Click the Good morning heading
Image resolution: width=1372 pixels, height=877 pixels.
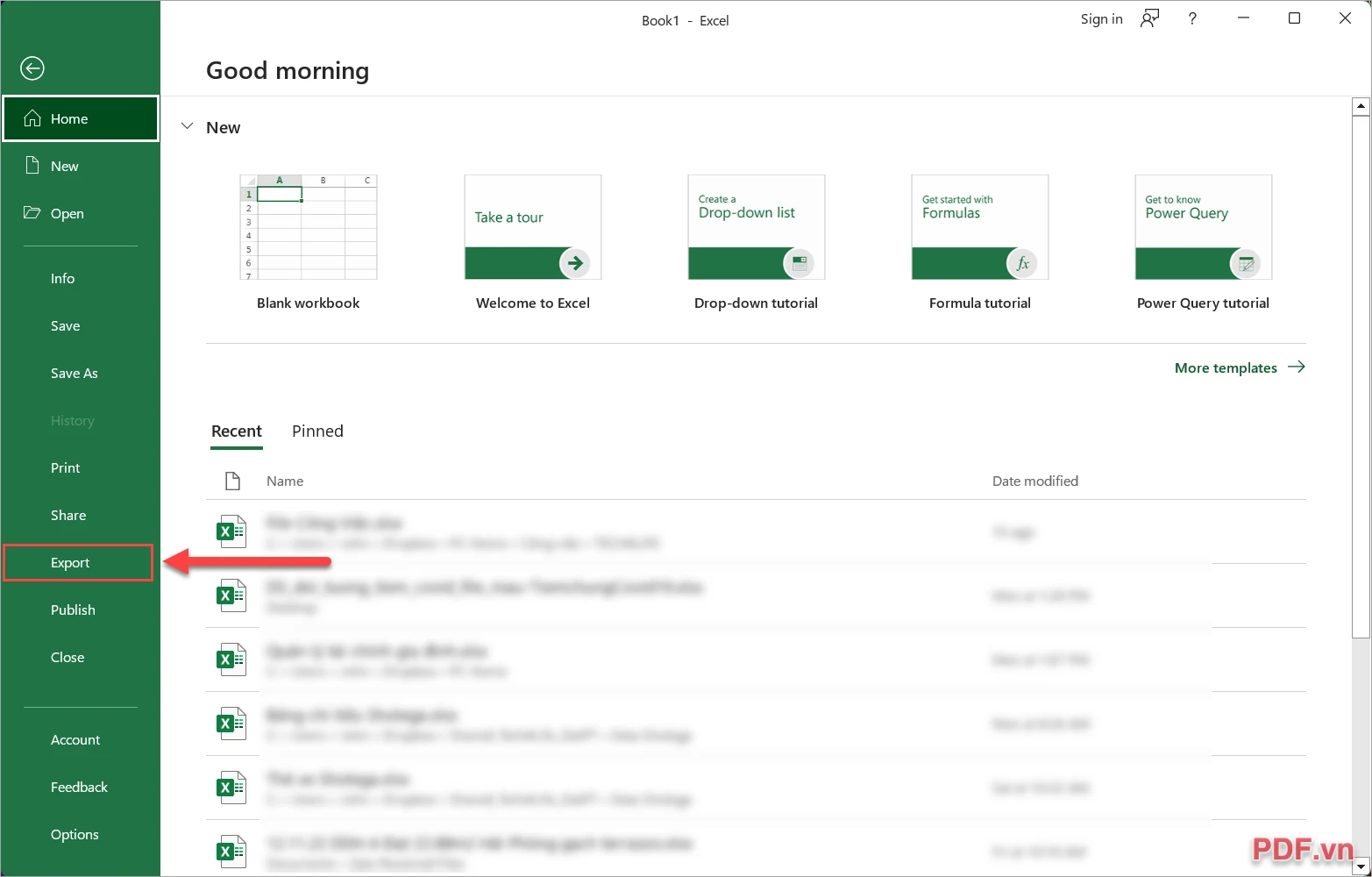pyautogui.click(x=288, y=70)
